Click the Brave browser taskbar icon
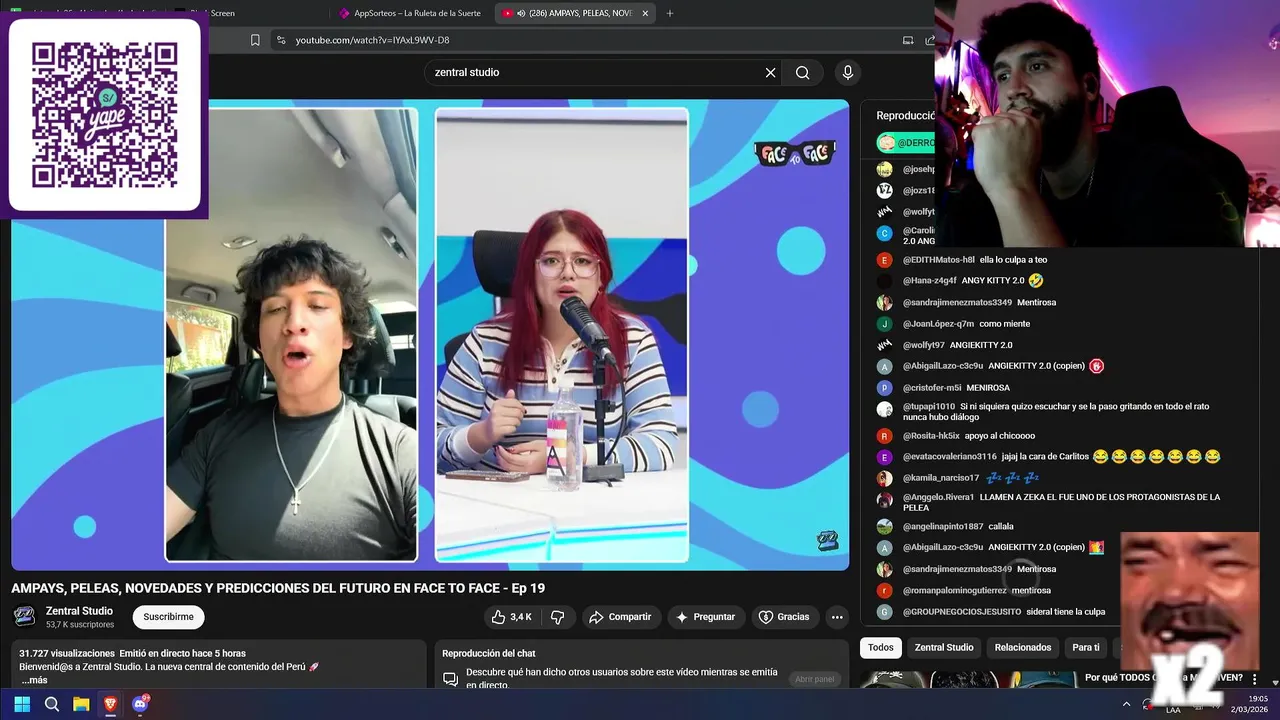Viewport: 1280px width, 720px height. 110,704
